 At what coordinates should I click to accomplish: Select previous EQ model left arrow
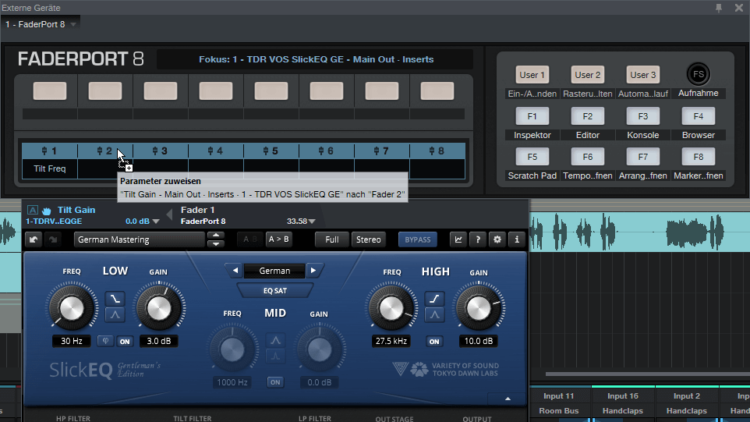pyautogui.click(x=235, y=271)
